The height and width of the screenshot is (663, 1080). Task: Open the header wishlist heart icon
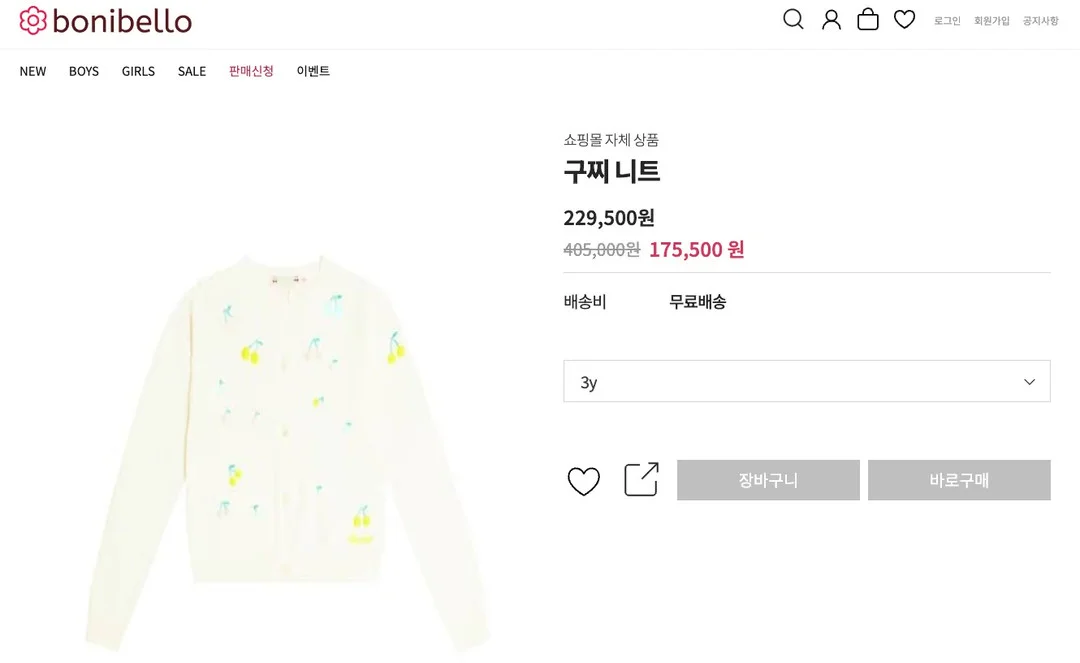904,19
